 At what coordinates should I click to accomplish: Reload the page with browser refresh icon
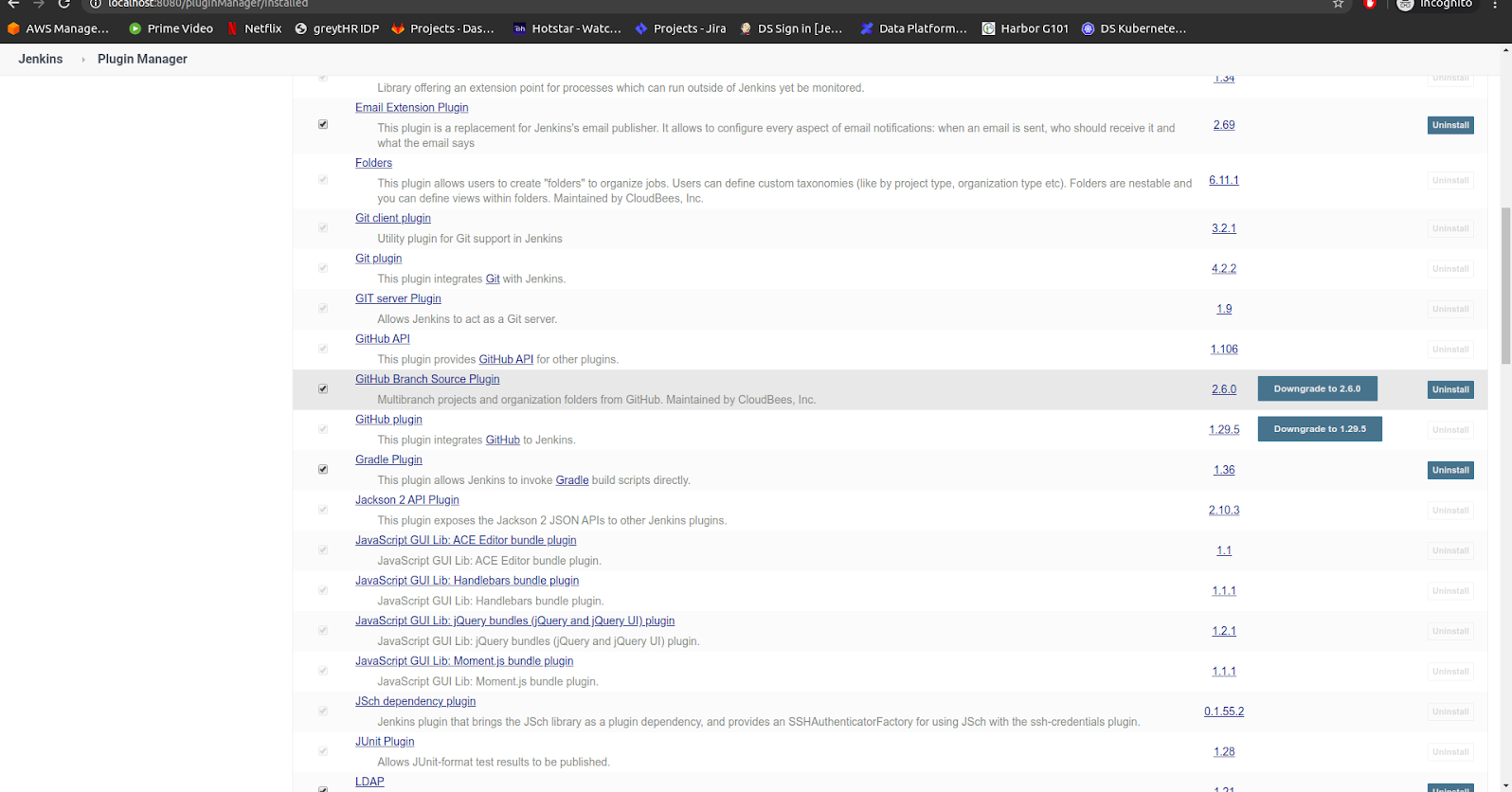64,4
